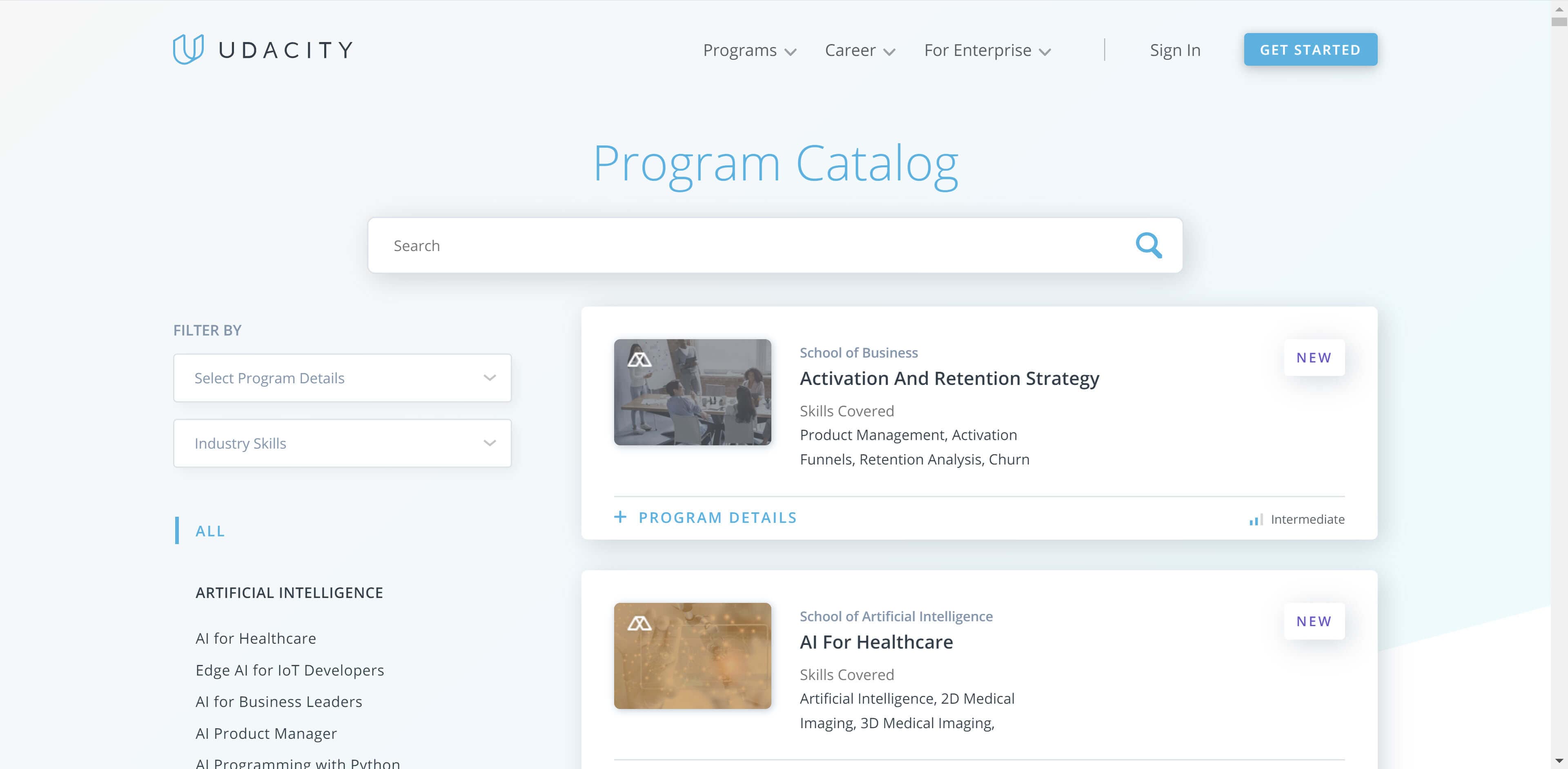Toggle the NEW badge on AI For Healthcare

(x=1313, y=621)
